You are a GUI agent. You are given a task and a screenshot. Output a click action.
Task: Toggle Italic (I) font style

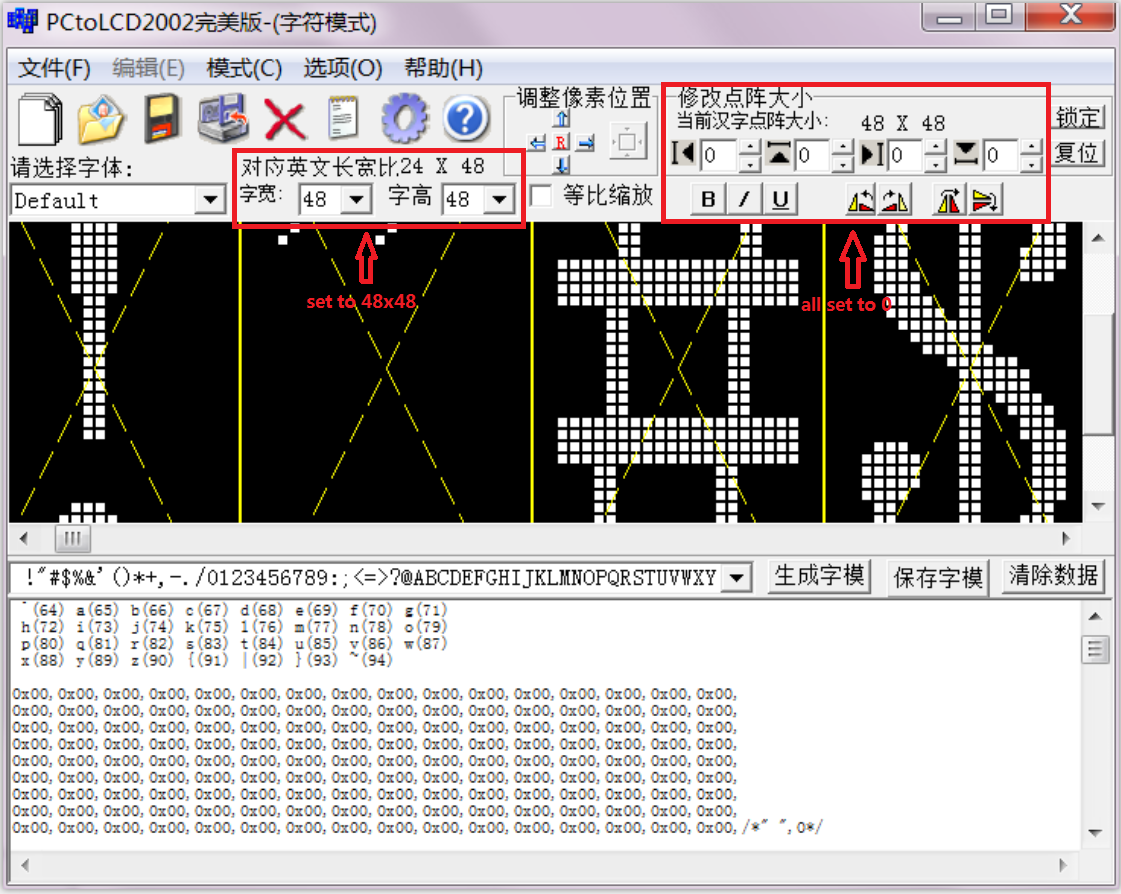[744, 200]
